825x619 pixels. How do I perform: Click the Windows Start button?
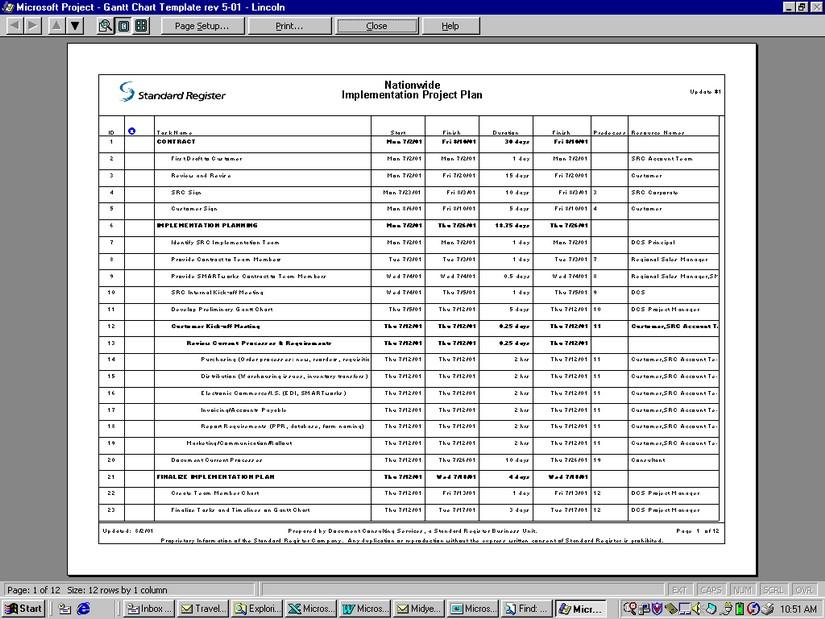pyautogui.click(x=24, y=608)
